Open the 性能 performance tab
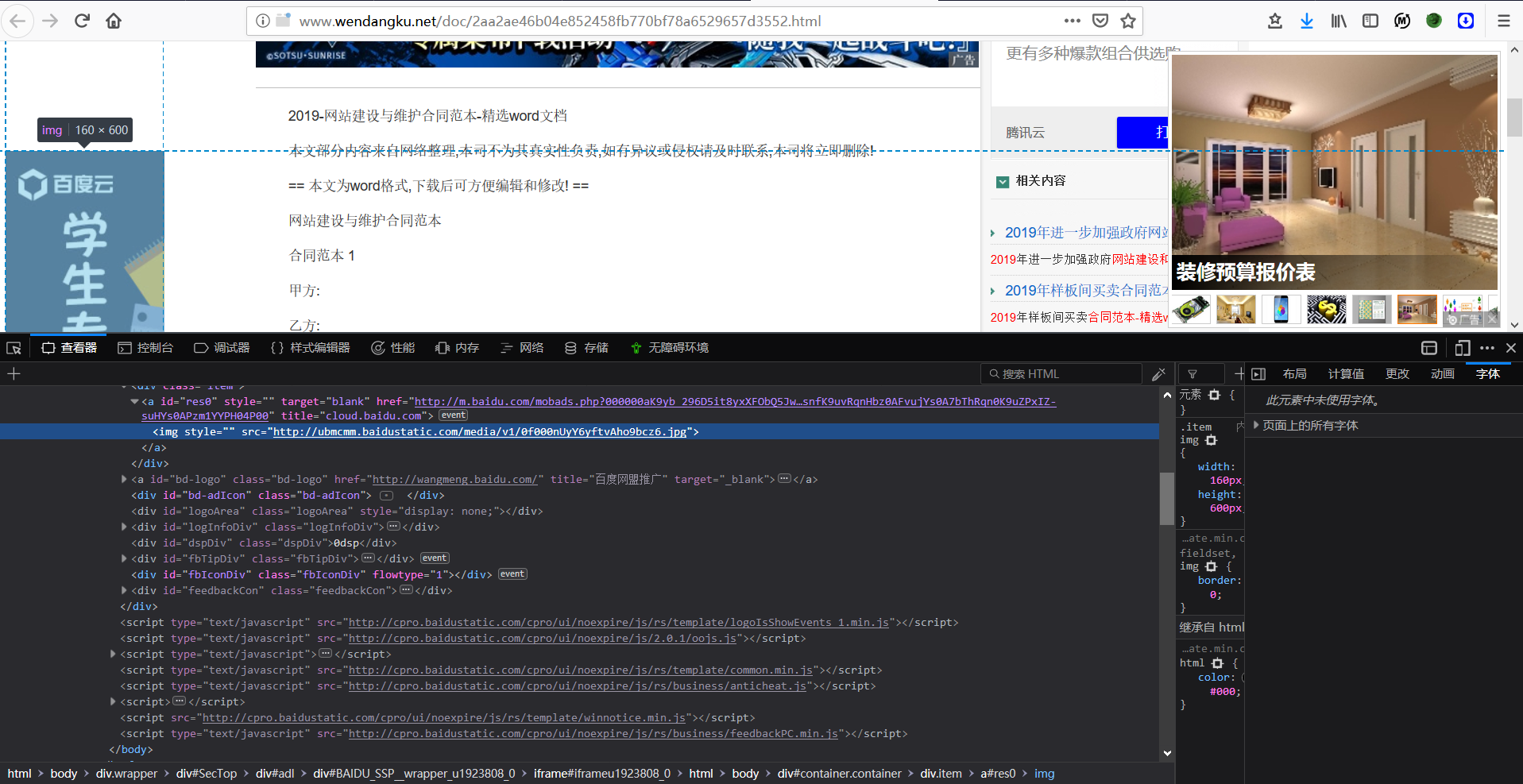 tap(393, 348)
